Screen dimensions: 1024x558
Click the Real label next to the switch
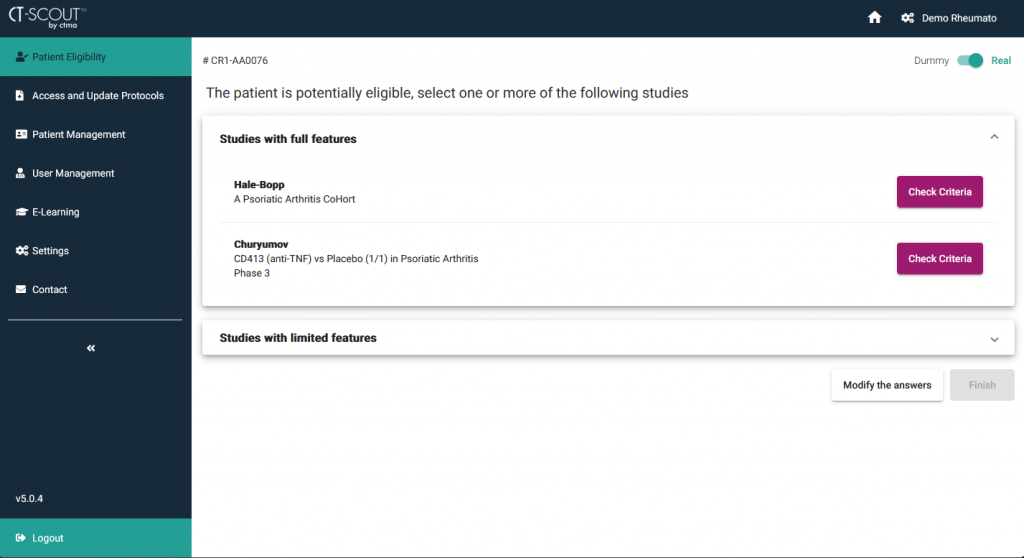pos(1000,60)
